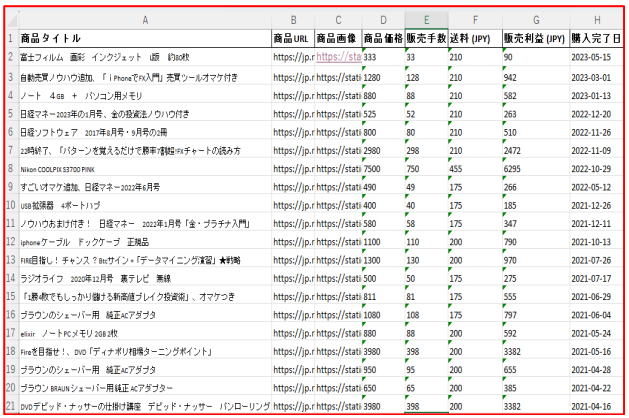629x418 pixels.
Task: Click the 販売手数 header cell
Action: coord(426,39)
